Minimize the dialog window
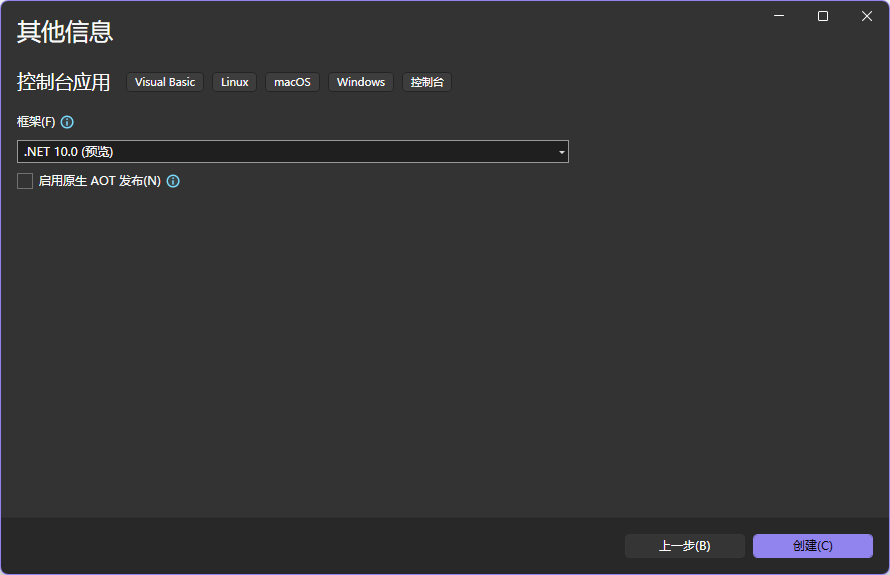890x575 pixels. (779, 16)
